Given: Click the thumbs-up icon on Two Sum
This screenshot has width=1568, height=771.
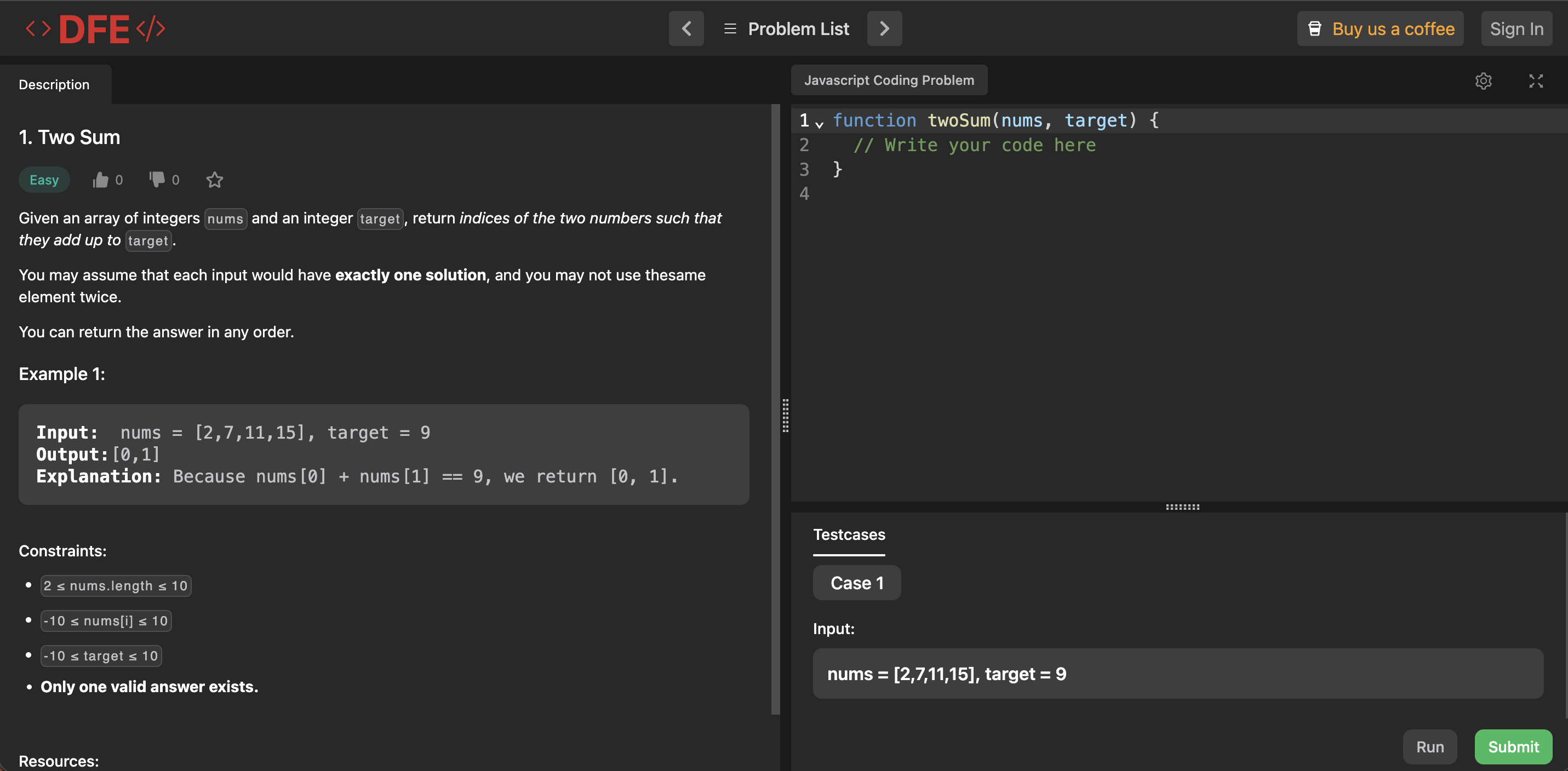Looking at the screenshot, I should coord(100,180).
